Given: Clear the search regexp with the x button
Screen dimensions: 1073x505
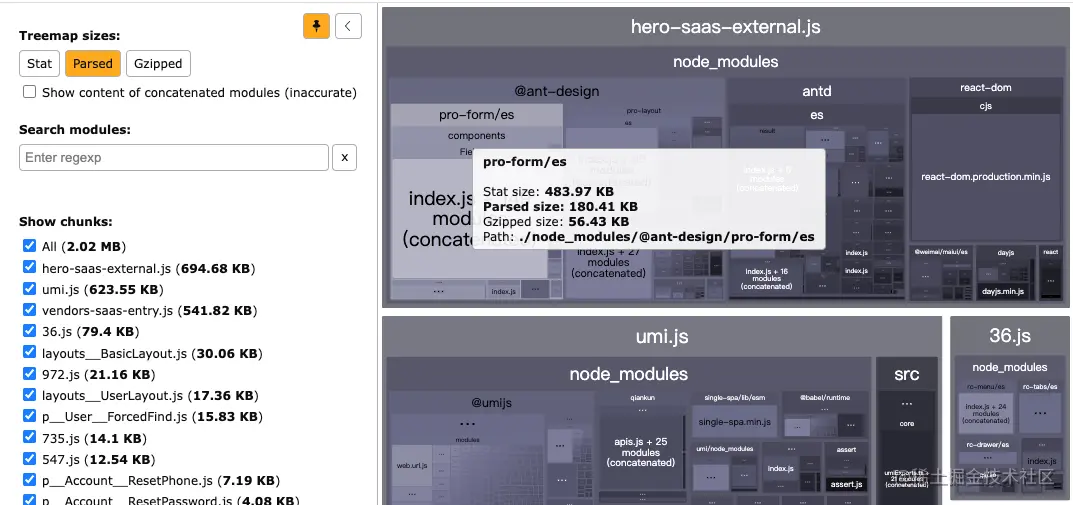Looking at the screenshot, I should [344, 157].
